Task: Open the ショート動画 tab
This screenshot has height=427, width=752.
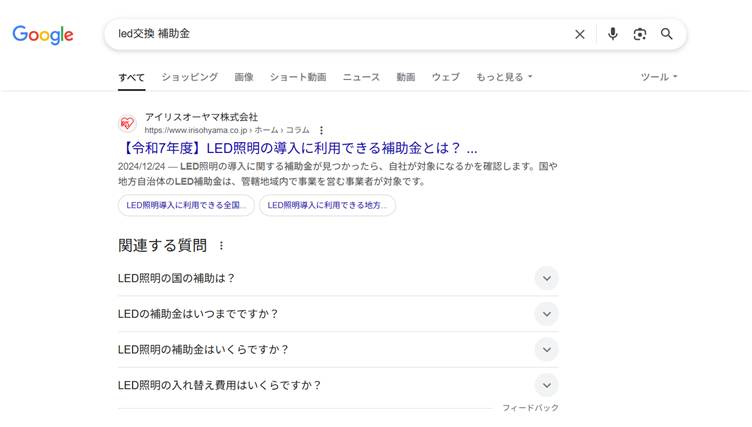Action: (x=298, y=77)
